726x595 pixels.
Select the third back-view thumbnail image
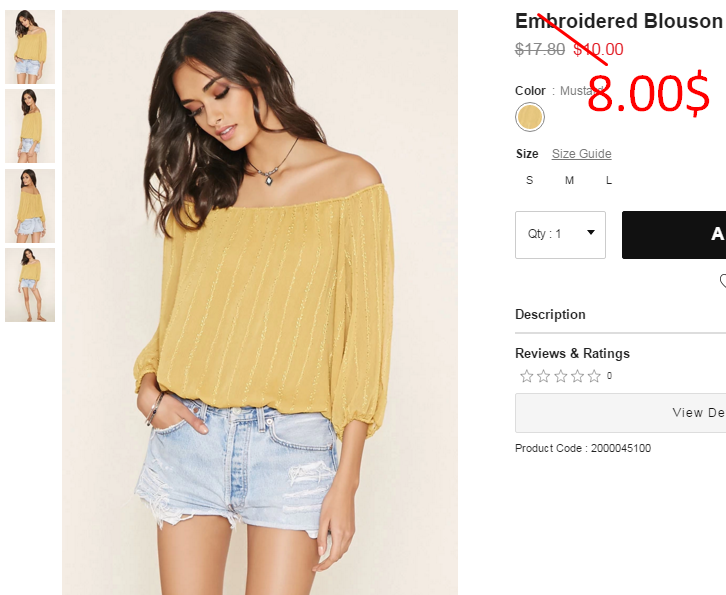[x=30, y=206]
